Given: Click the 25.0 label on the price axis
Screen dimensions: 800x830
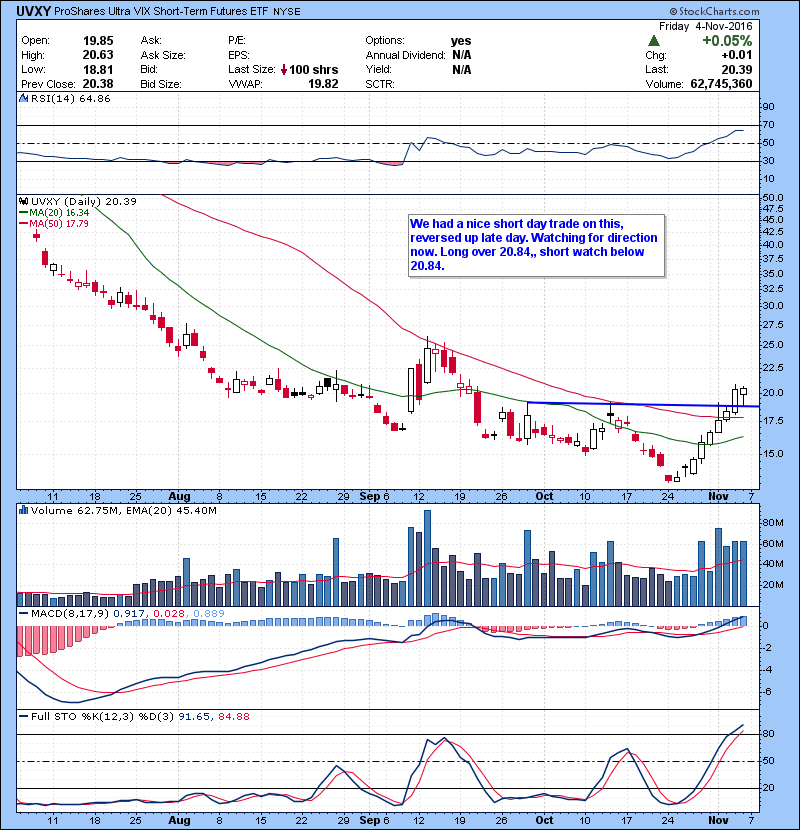Looking at the screenshot, I should [773, 345].
